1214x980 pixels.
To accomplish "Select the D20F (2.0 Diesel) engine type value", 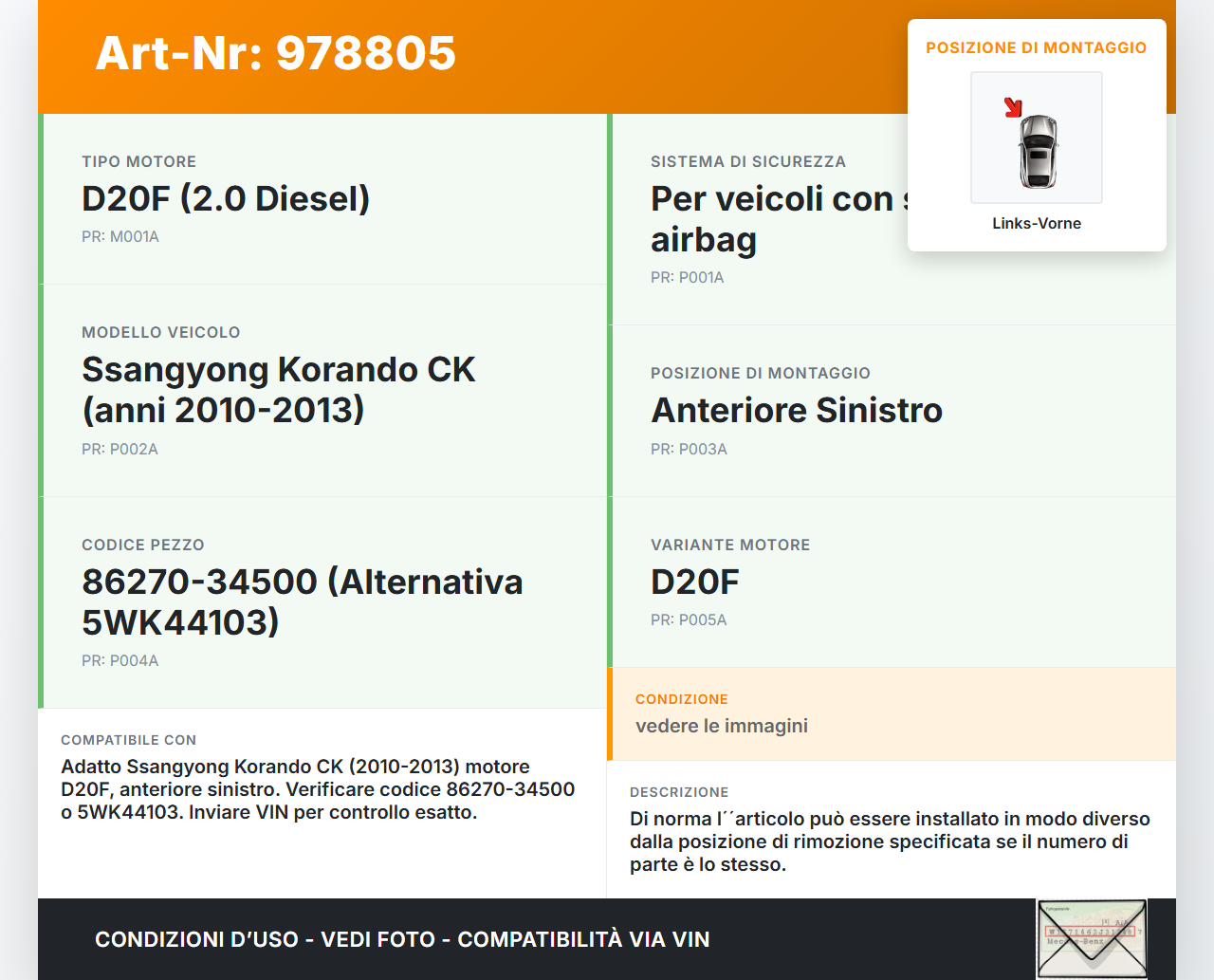I will point(226,199).
